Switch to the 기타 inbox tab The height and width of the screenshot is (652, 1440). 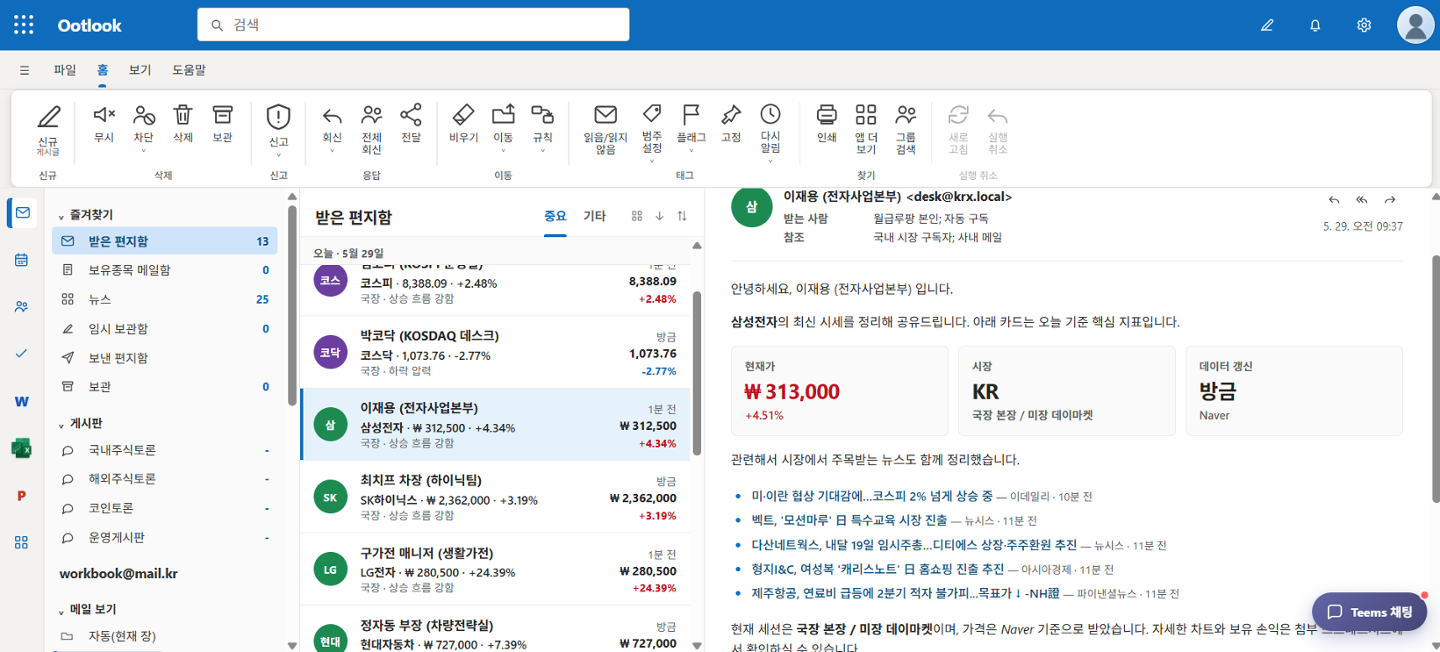click(x=594, y=216)
